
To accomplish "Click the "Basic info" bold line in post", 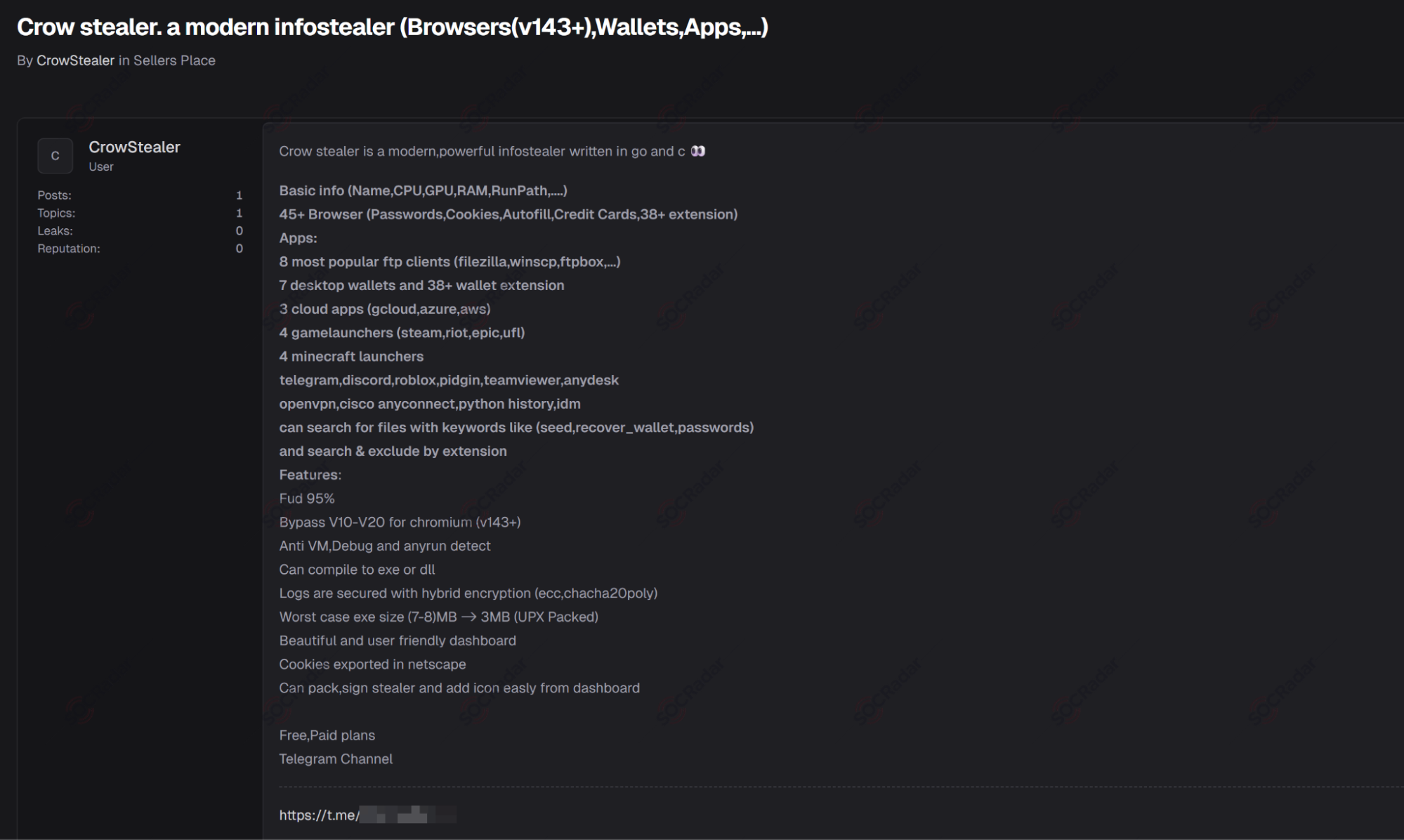I will tap(422, 190).
